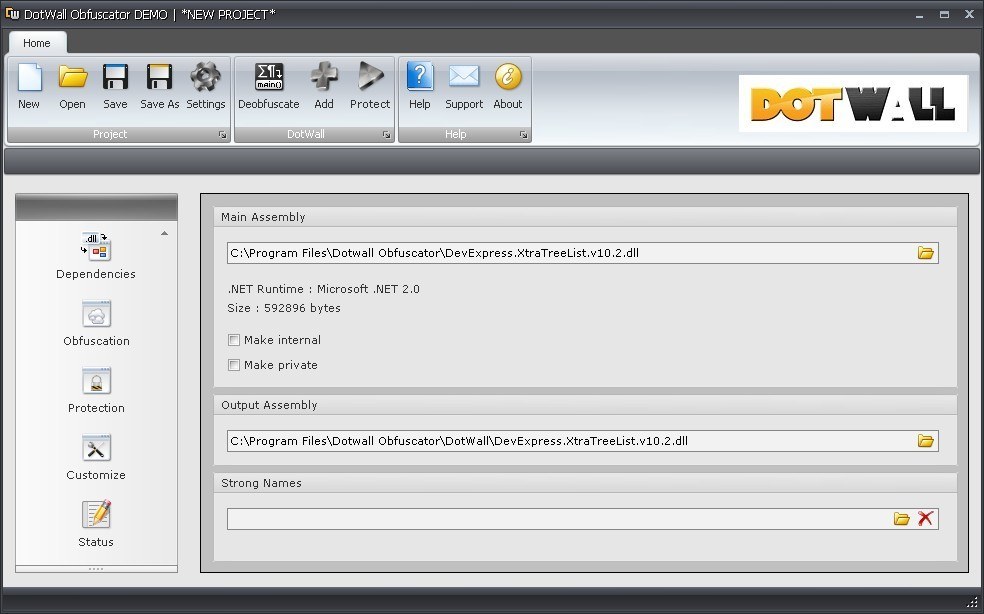Browse for the Main Assembly file
This screenshot has width=984, height=614.
pos(926,253)
